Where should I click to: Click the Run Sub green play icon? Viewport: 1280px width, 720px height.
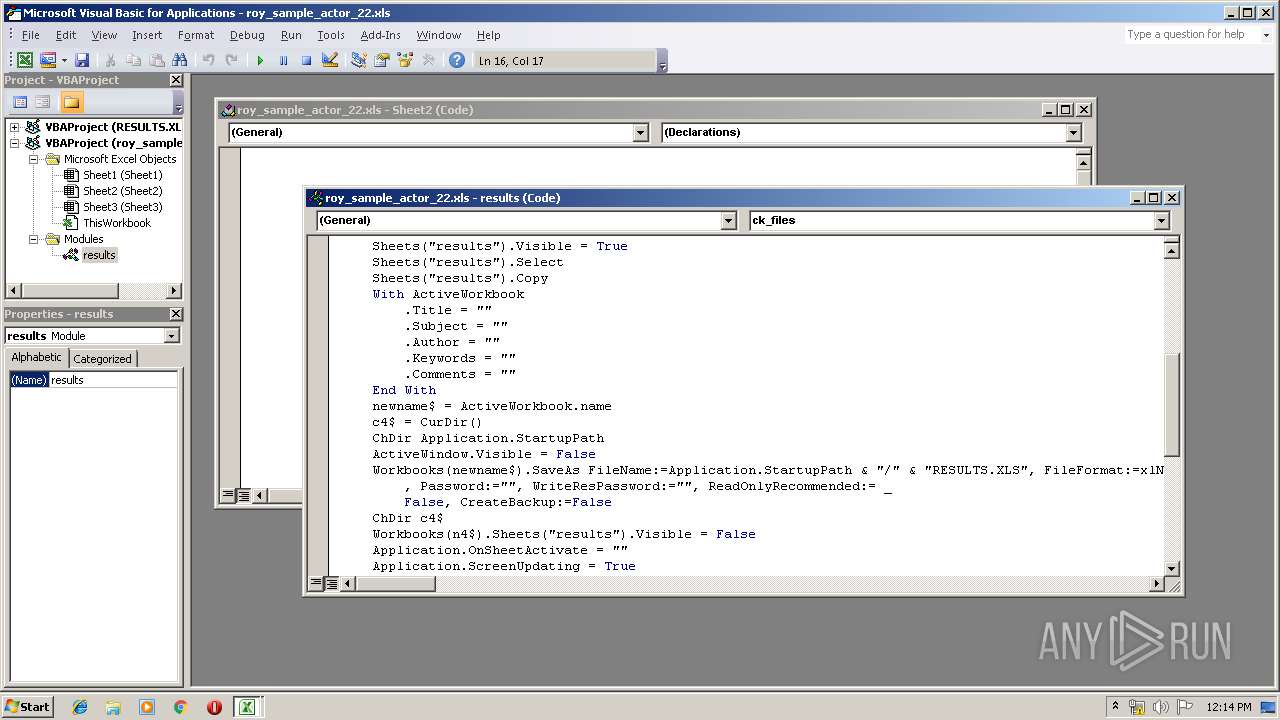click(x=260, y=60)
